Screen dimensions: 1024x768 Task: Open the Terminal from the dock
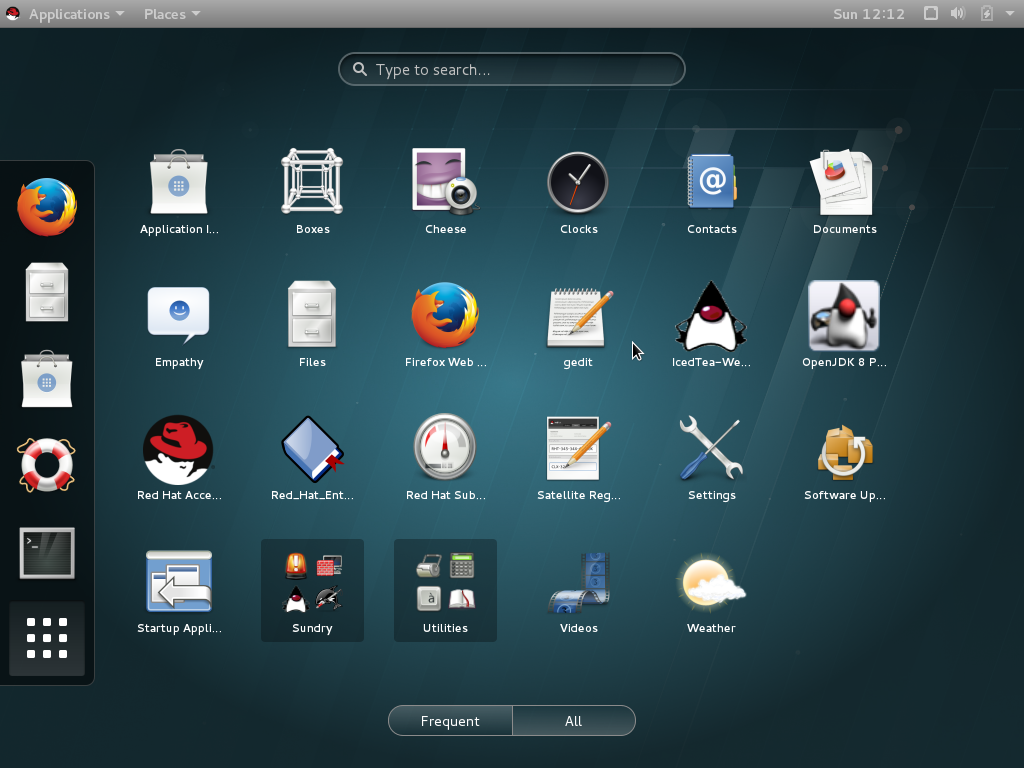tap(47, 552)
